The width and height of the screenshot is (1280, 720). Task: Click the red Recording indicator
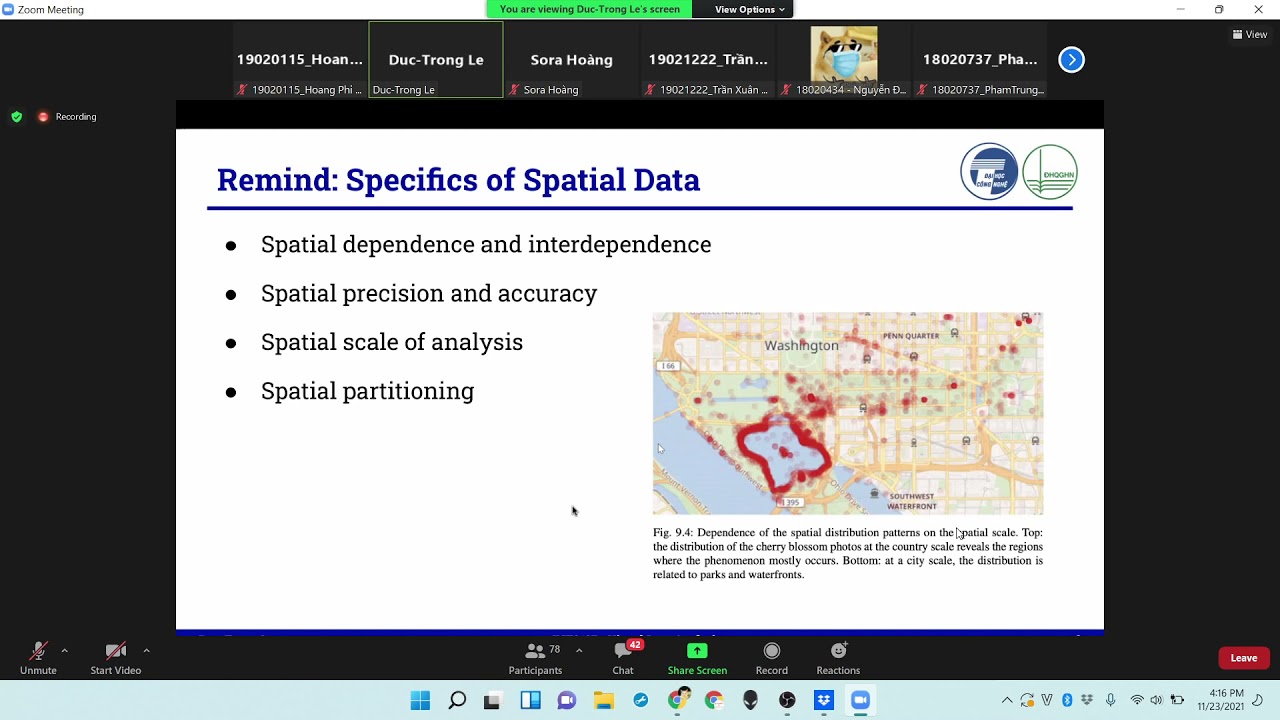[x=67, y=117]
